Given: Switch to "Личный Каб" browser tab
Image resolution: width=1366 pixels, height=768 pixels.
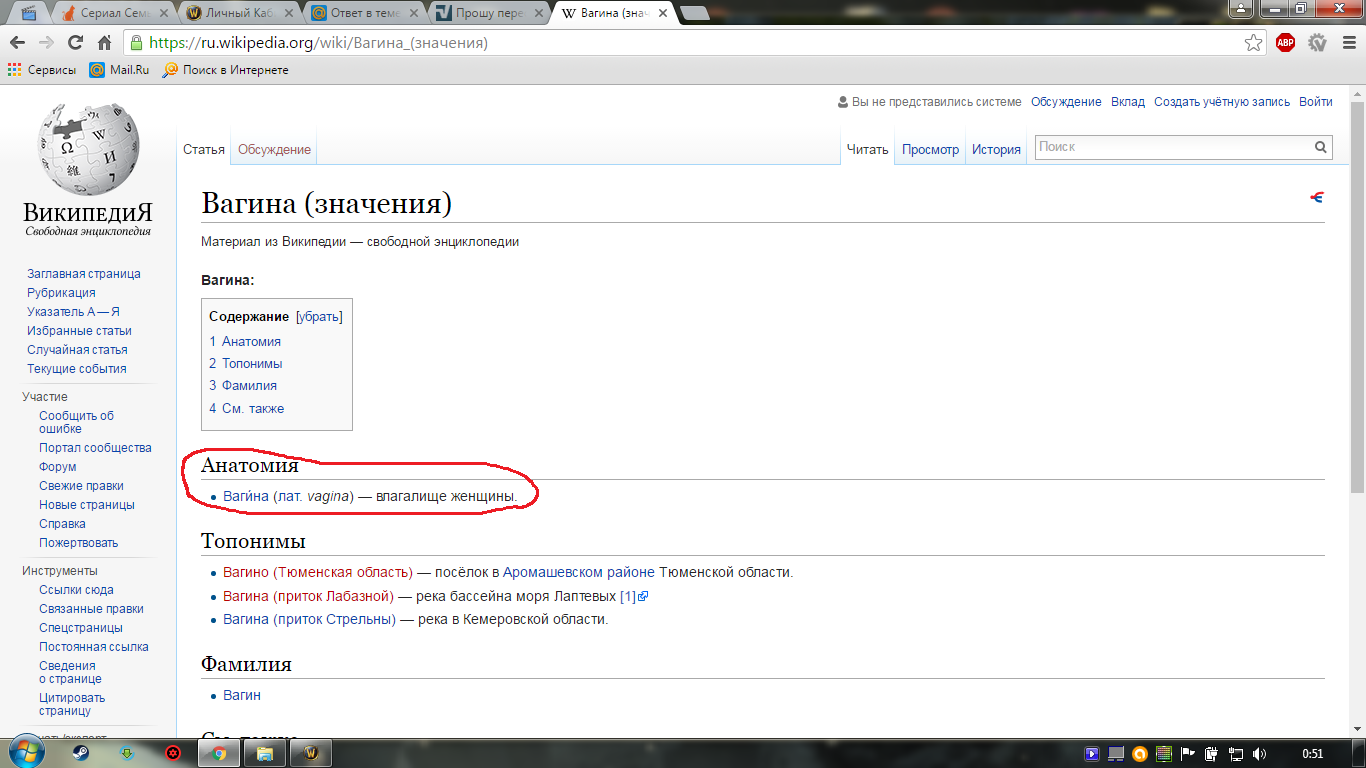Looking at the screenshot, I should (238, 13).
